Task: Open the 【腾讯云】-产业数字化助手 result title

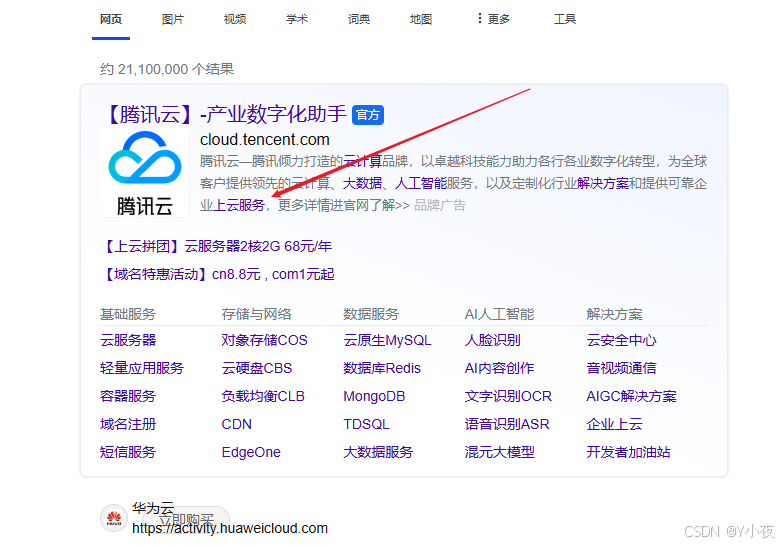Action: point(225,115)
